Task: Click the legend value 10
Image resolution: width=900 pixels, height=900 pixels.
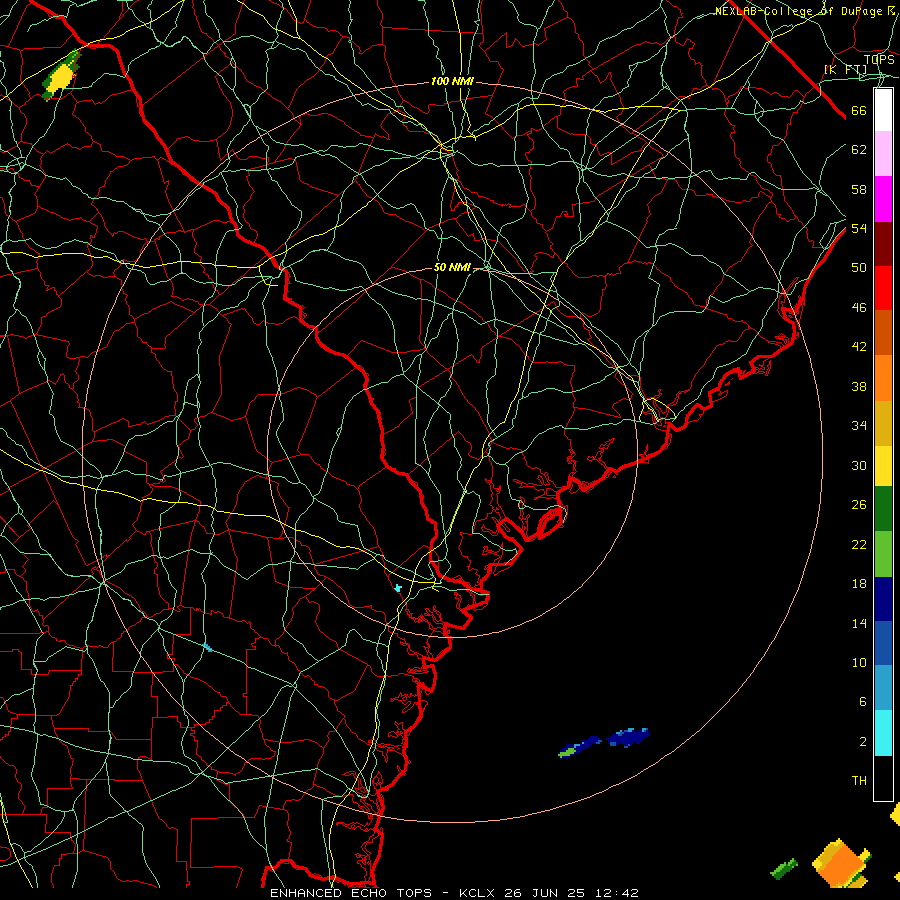Action: point(859,663)
